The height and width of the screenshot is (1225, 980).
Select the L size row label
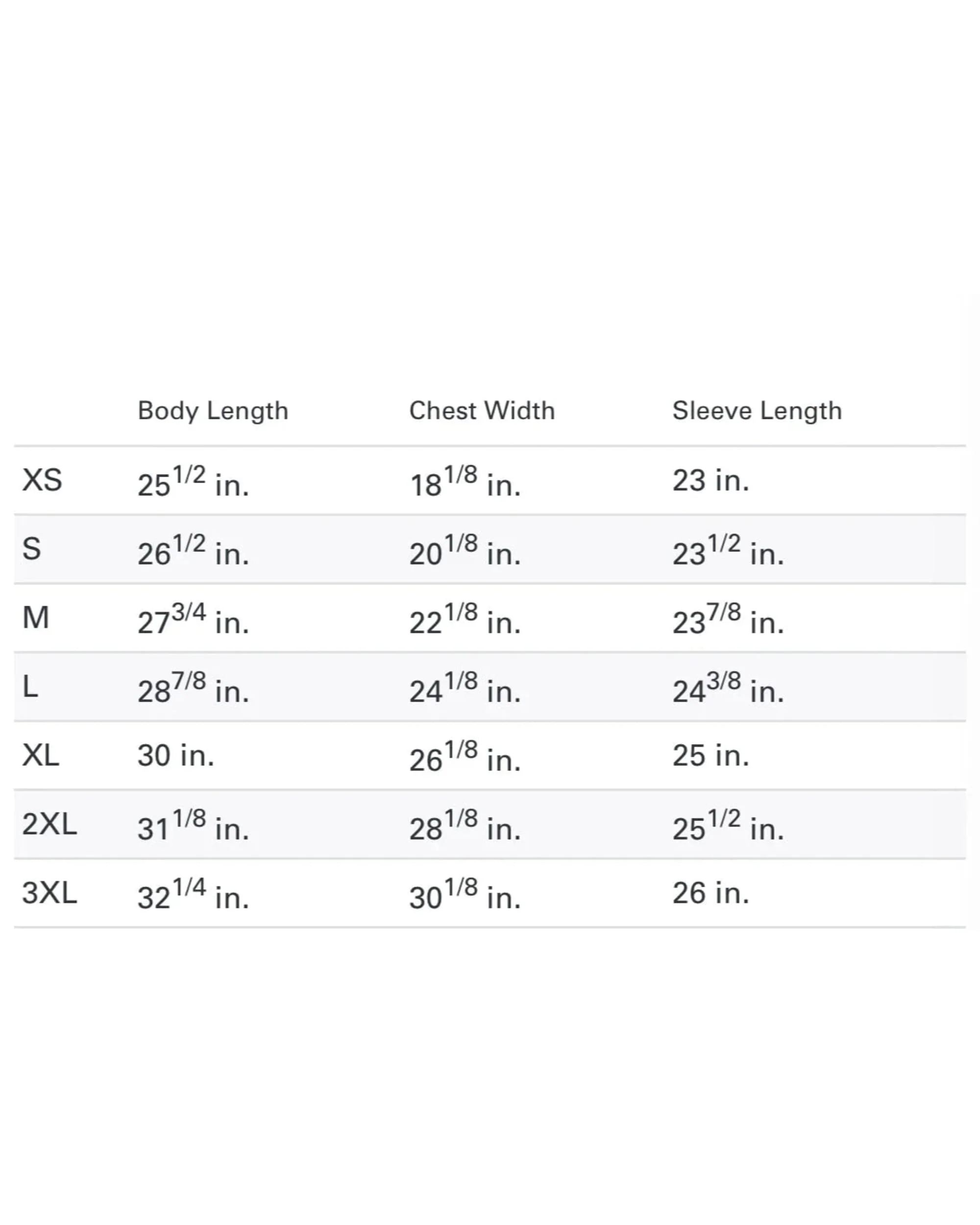30,687
